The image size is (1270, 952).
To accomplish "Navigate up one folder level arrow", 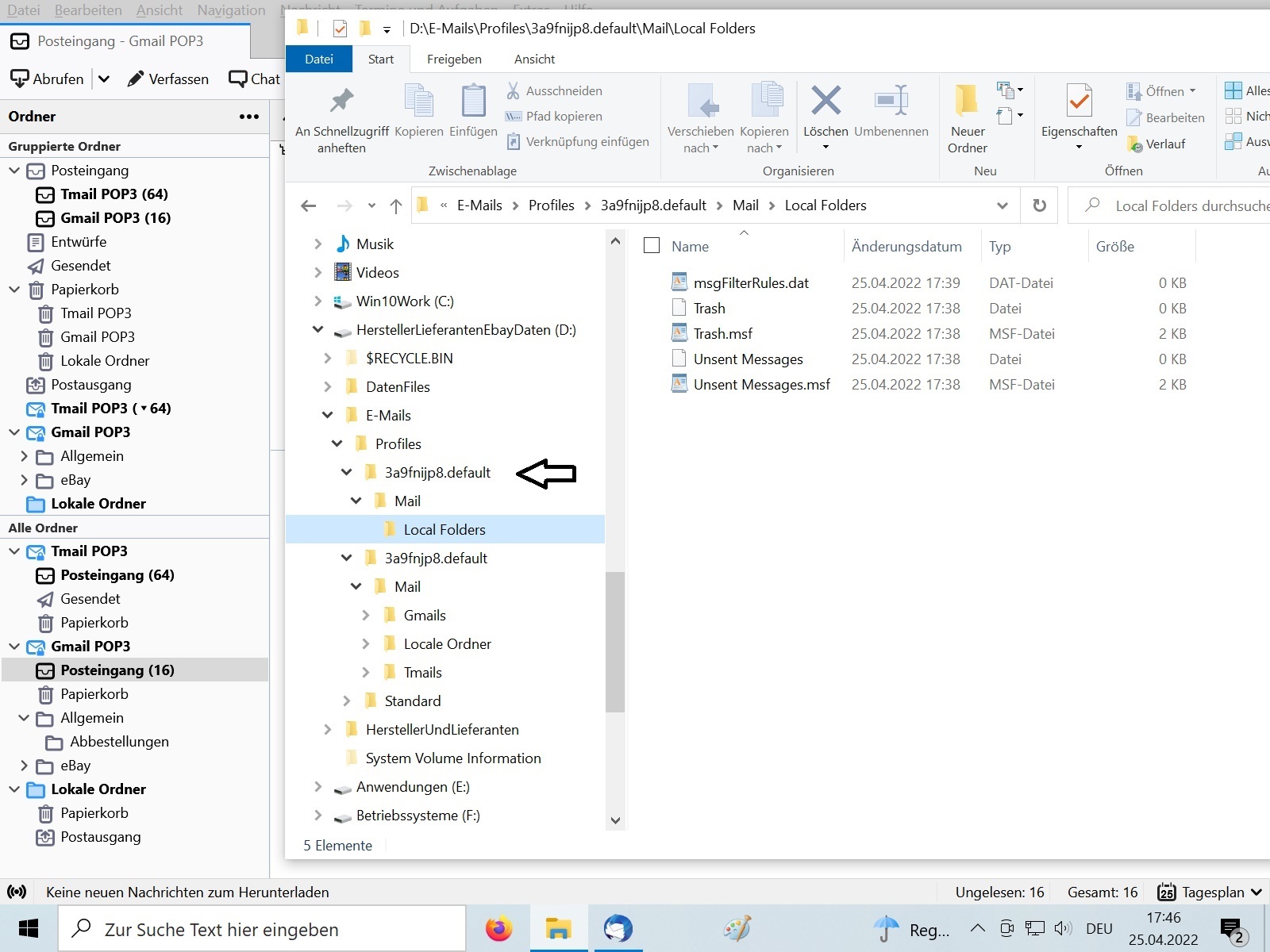I will click(396, 206).
